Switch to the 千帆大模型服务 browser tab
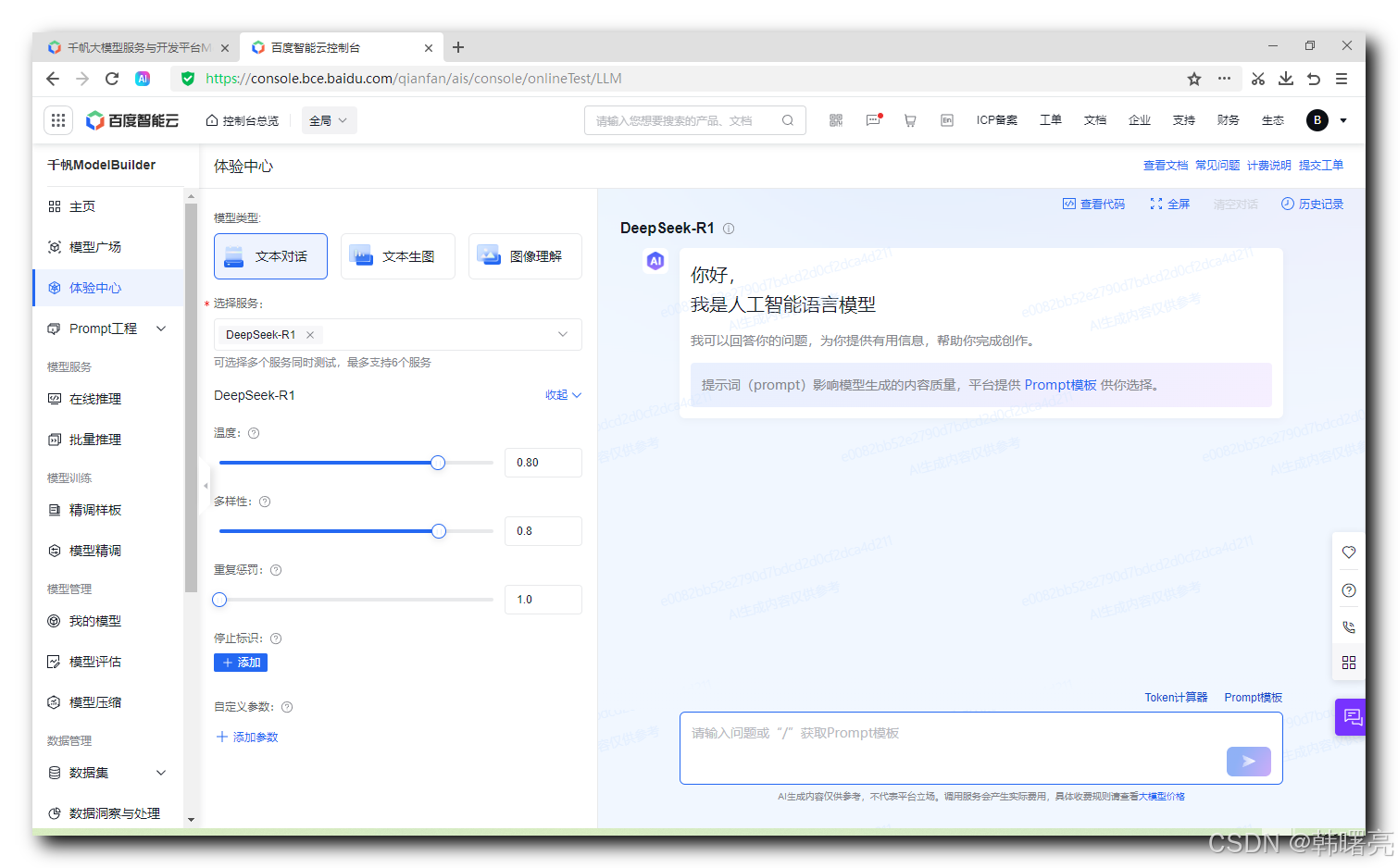The image size is (1398, 868). coord(137,47)
